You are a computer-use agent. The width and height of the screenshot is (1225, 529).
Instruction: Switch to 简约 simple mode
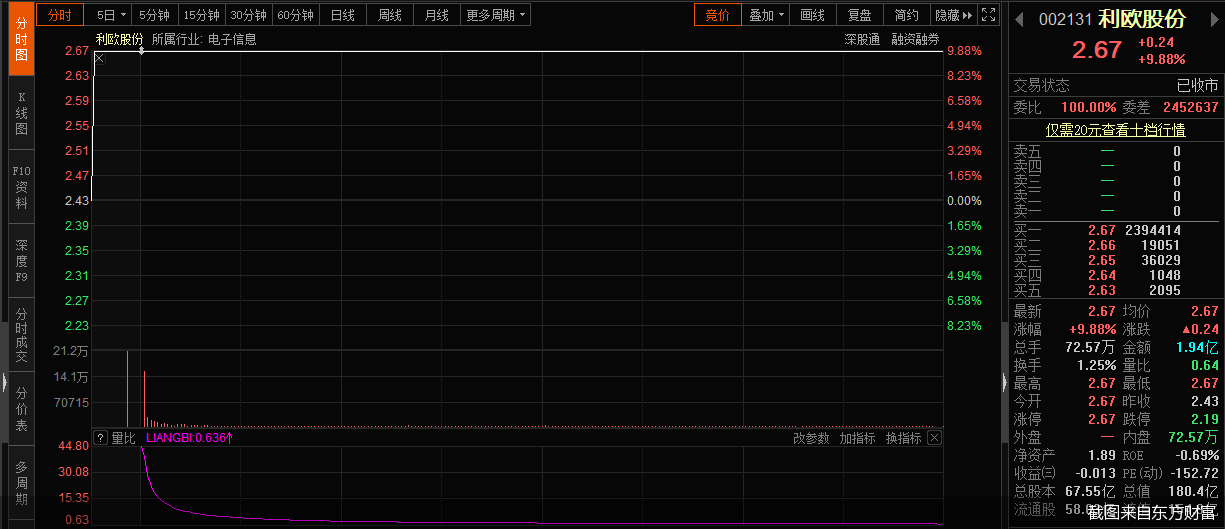point(907,15)
